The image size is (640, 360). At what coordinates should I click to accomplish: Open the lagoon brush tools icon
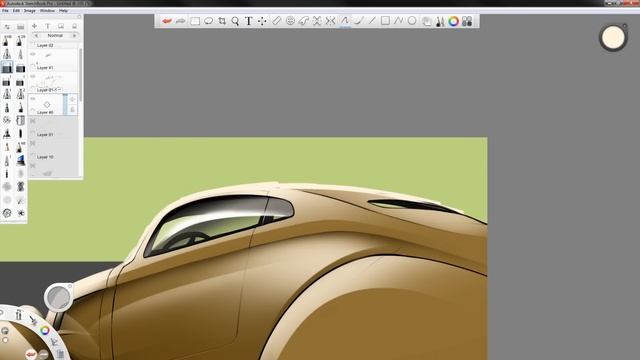click(x=18, y=314)
